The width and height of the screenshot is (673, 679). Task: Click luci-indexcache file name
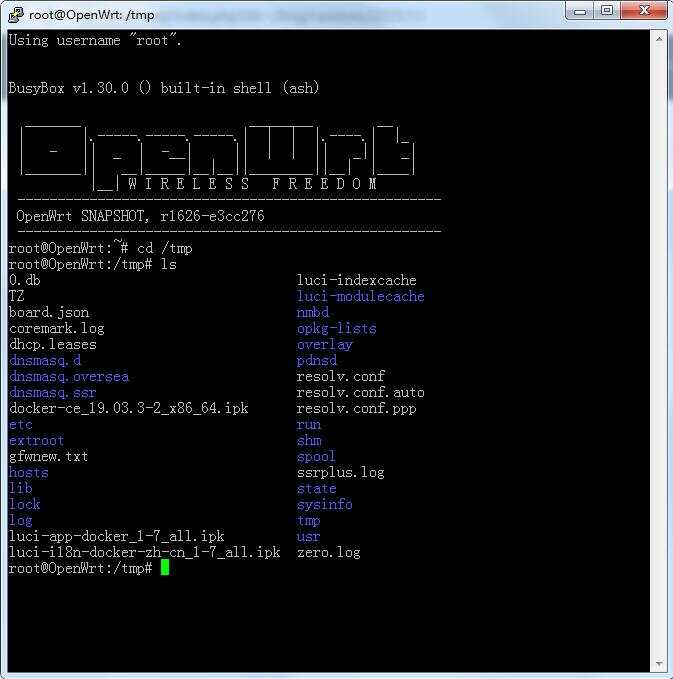[x=356, y=280]
